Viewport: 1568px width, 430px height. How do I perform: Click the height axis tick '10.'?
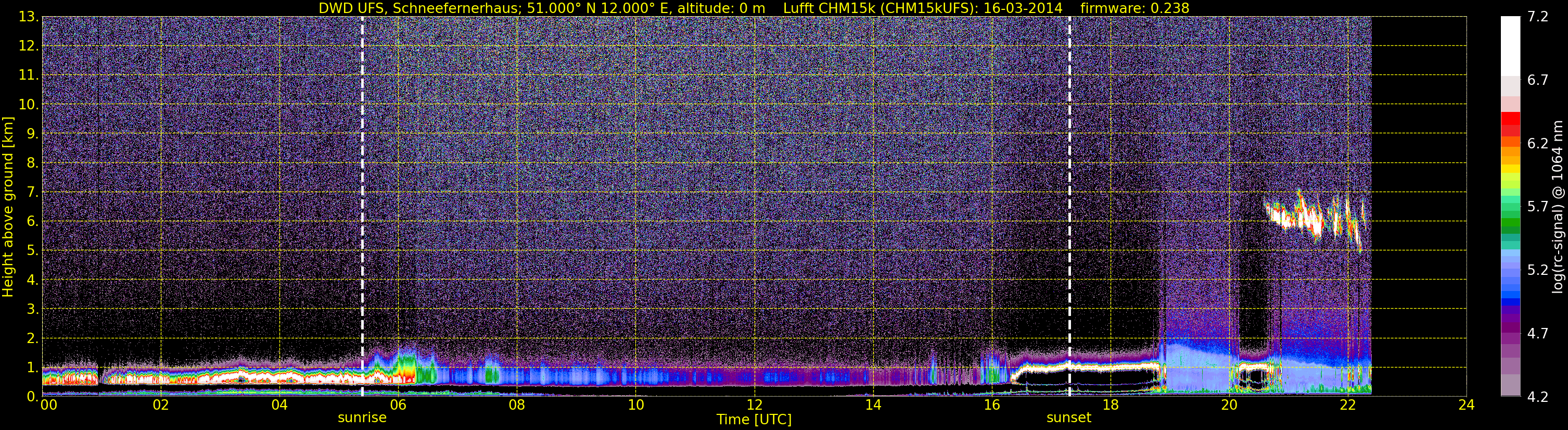(29, 105)
